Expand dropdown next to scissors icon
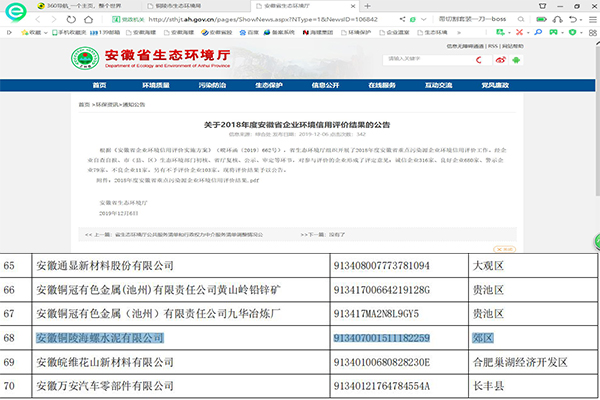Image resolution: width=600 pixels, height=400 pixels. (x=528, y=33)
